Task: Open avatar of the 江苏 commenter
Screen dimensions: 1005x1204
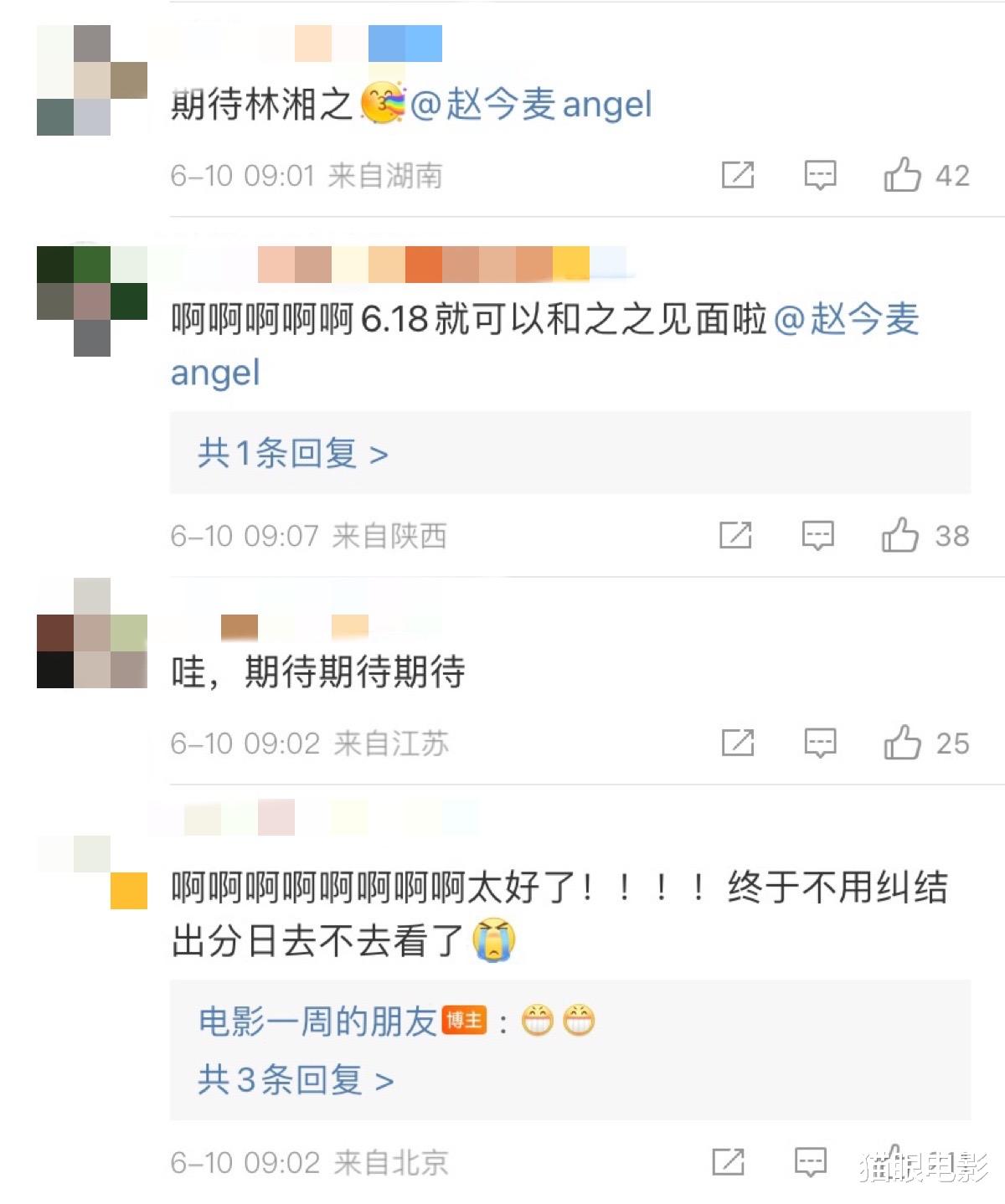Action: click(x=92, y=633)
